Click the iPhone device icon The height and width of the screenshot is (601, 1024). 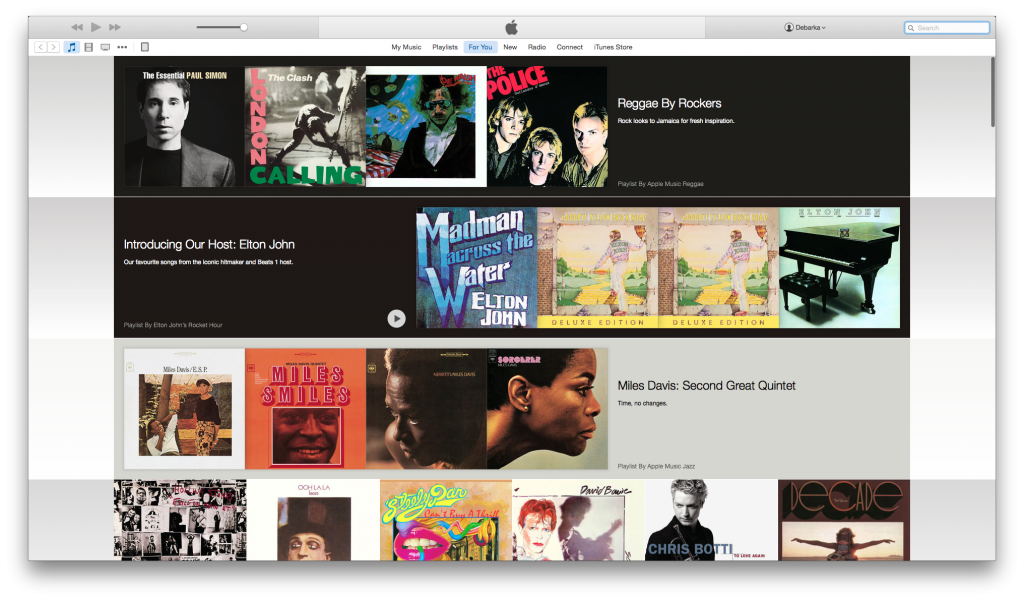tap(145, 47)
